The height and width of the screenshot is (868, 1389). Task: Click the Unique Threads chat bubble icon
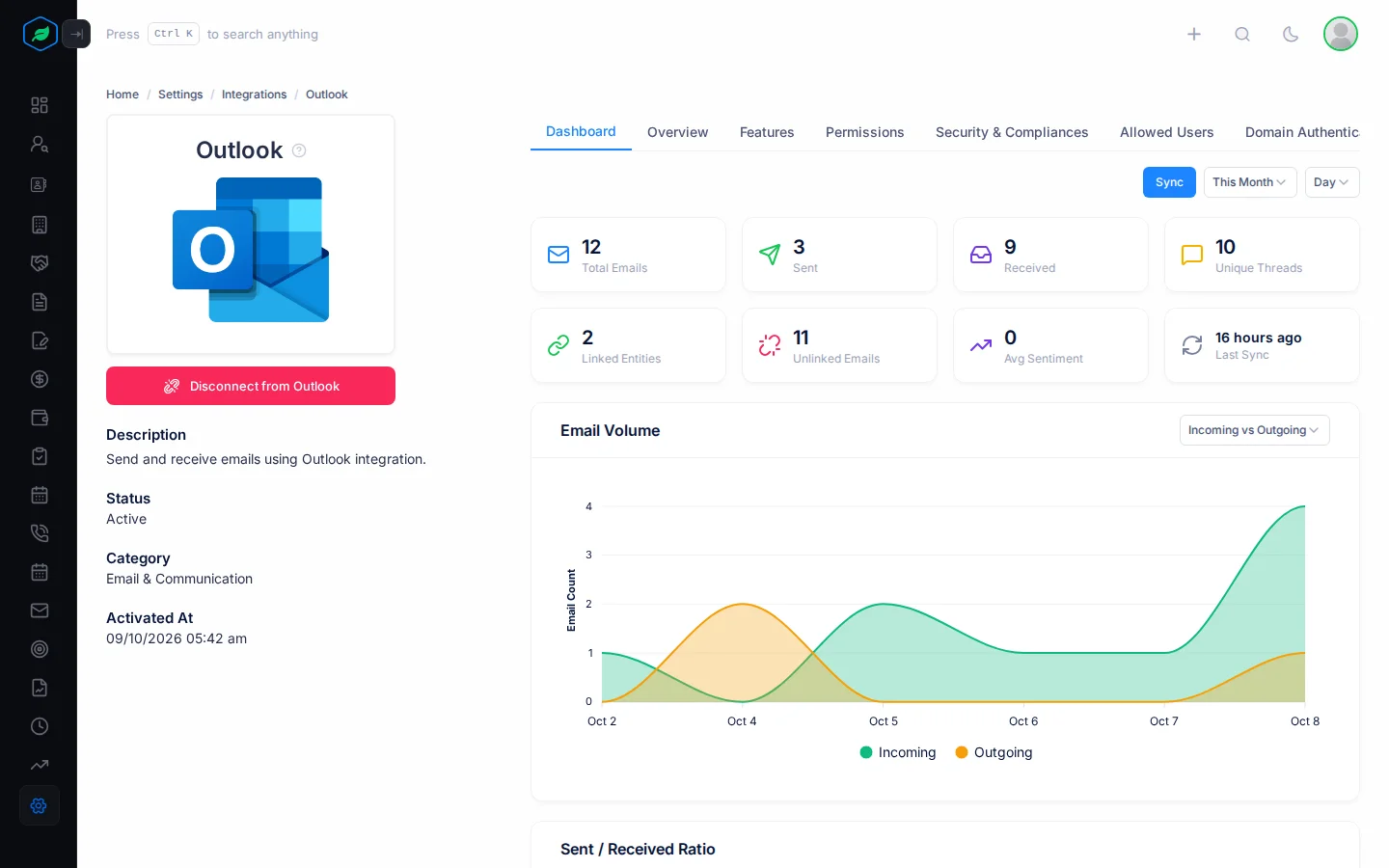click(x=1192, y=255)
